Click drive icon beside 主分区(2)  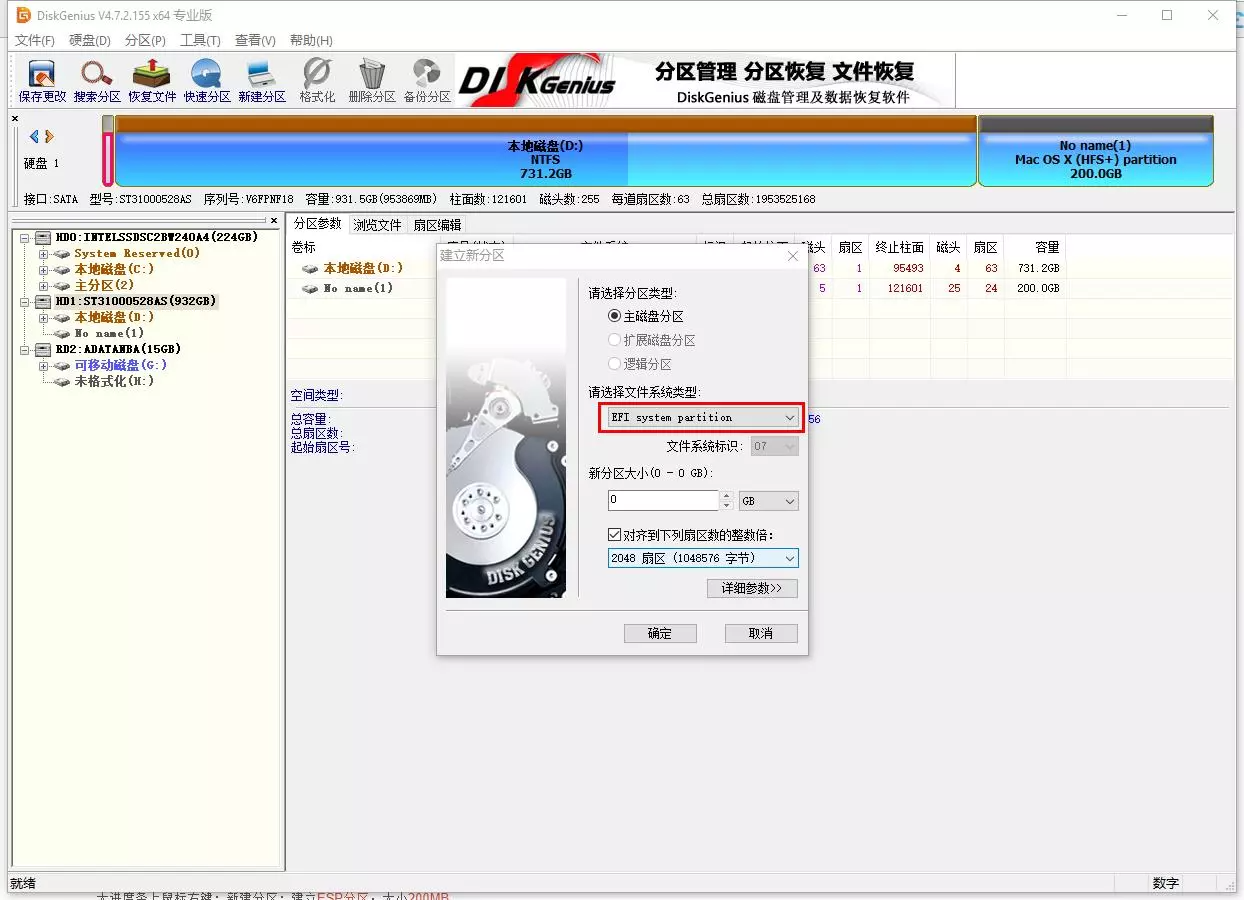(62, 285)
